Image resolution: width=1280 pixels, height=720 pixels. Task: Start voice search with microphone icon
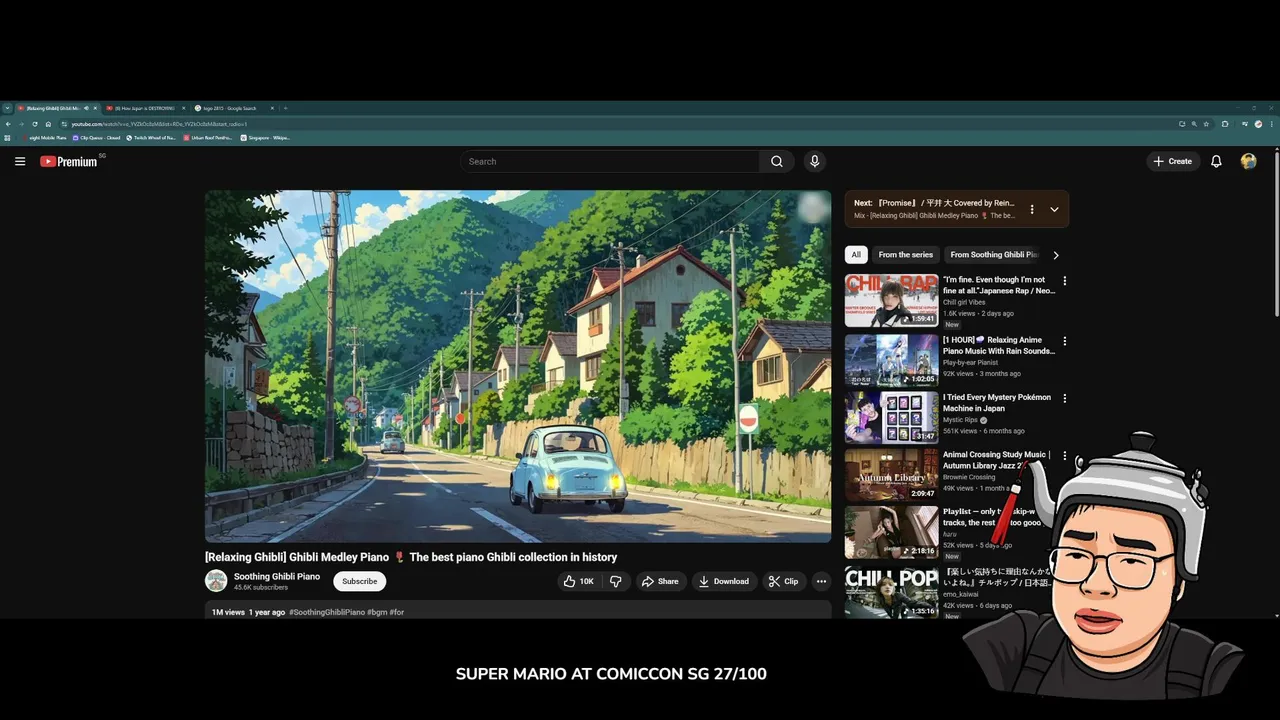[814, 161]
